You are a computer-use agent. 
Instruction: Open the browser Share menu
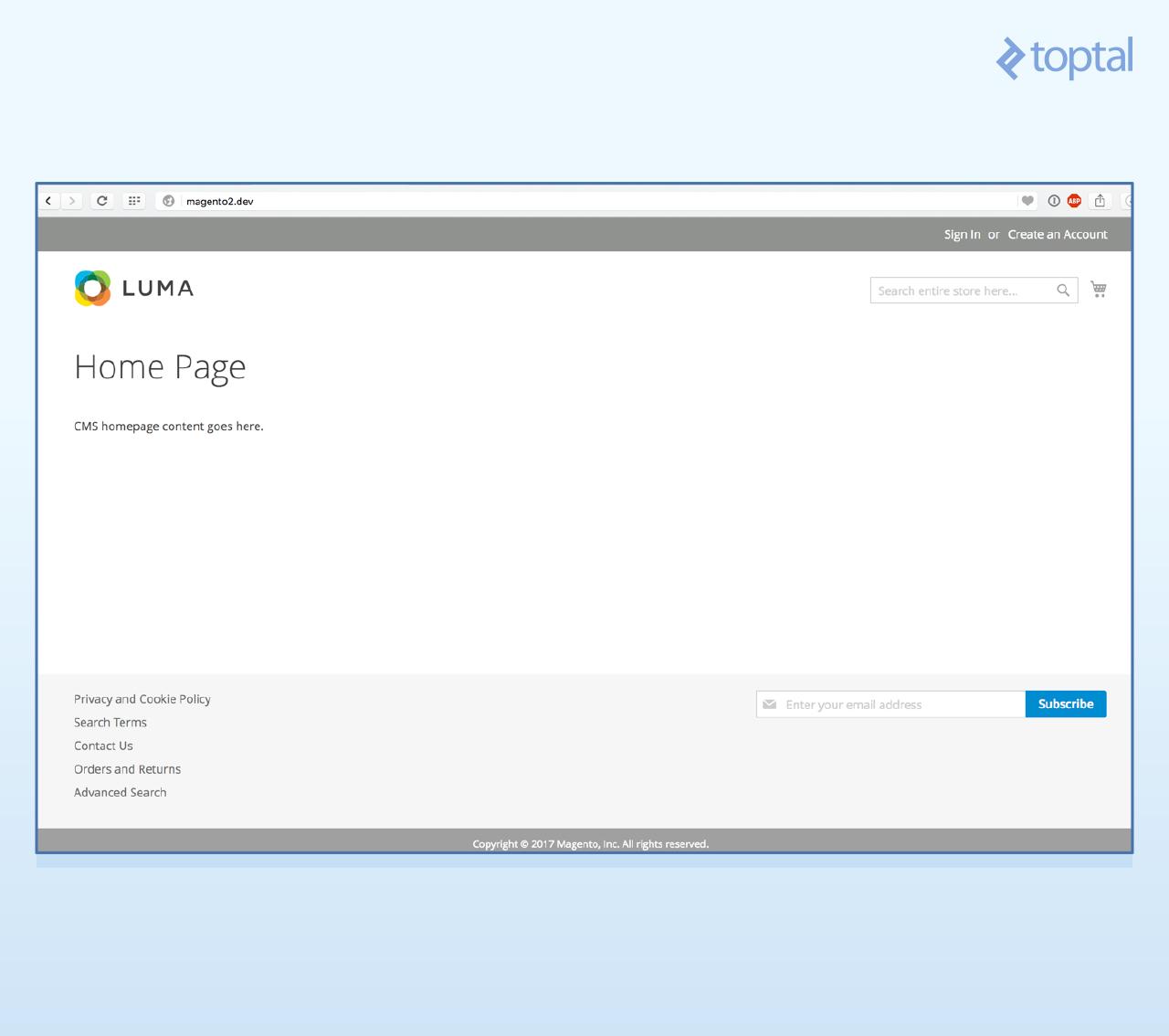pyautogui.click(x=1100, y=200)
